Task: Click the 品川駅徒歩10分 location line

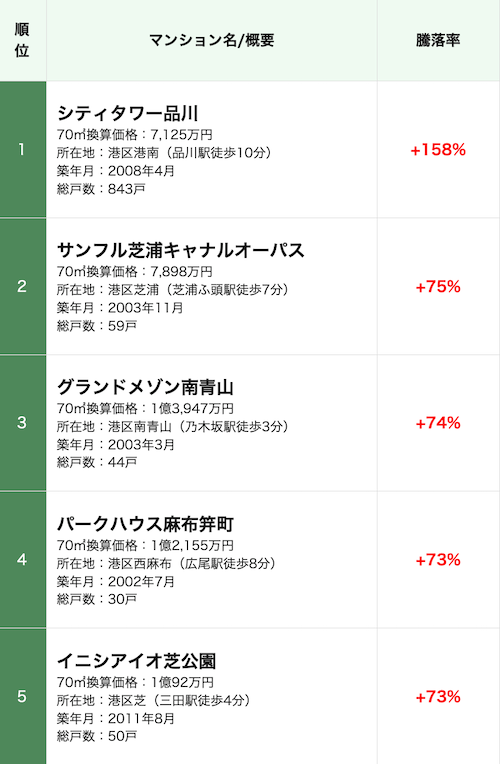Action: 164,153
